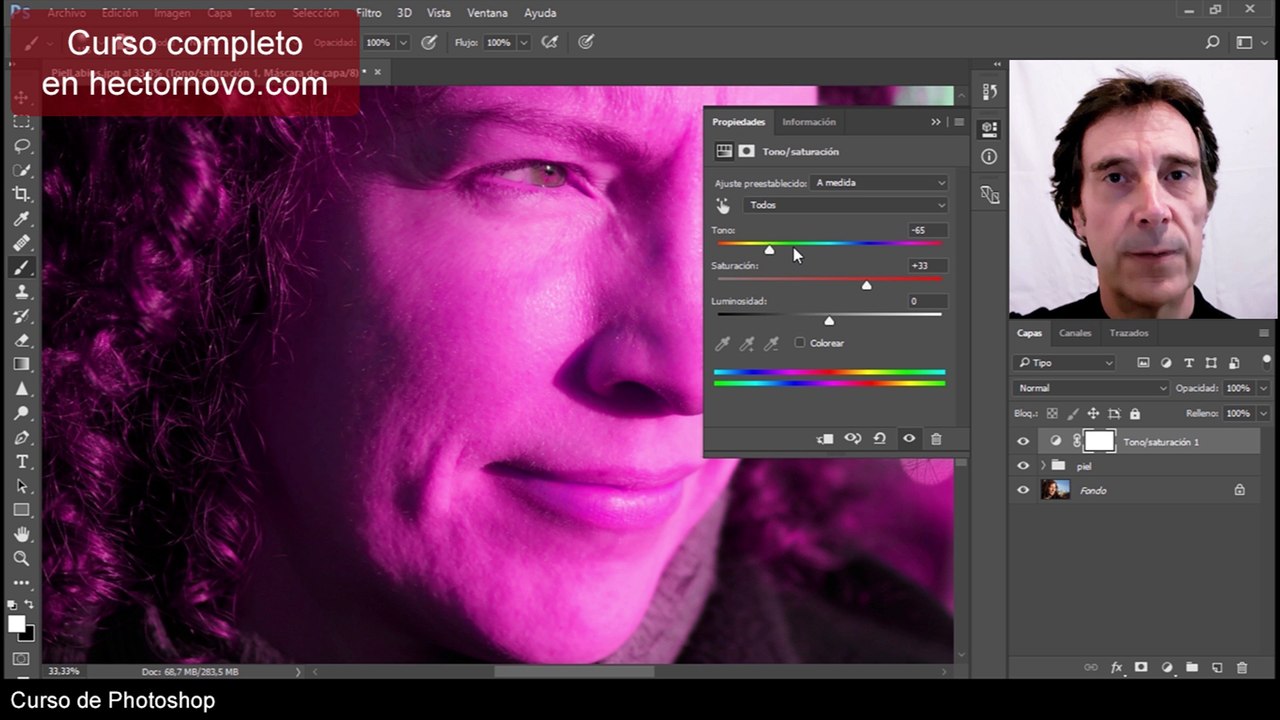The width and height of the screenshot is (1280, 720).
Task: Click the Tono slider handle
Action: tap(769, 250)
